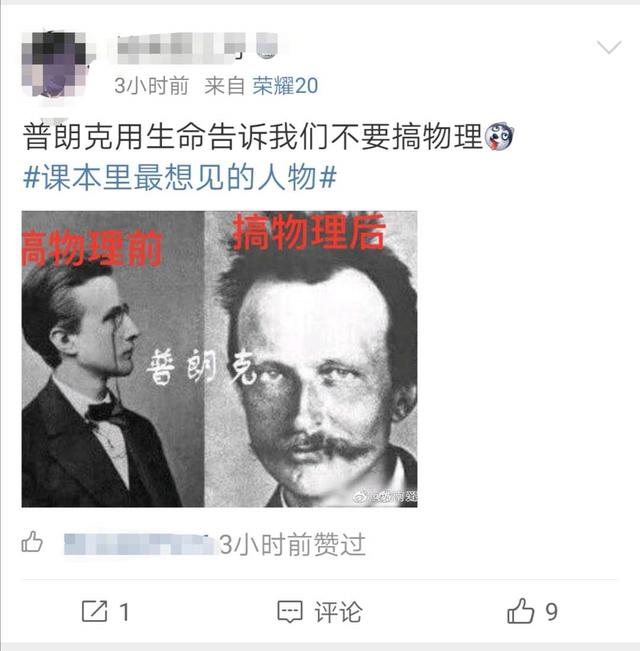Screen dimensions: 640x651
Task: Open the #课本里最想见的人物# hashtag topic
Action: tap(180, 178)
